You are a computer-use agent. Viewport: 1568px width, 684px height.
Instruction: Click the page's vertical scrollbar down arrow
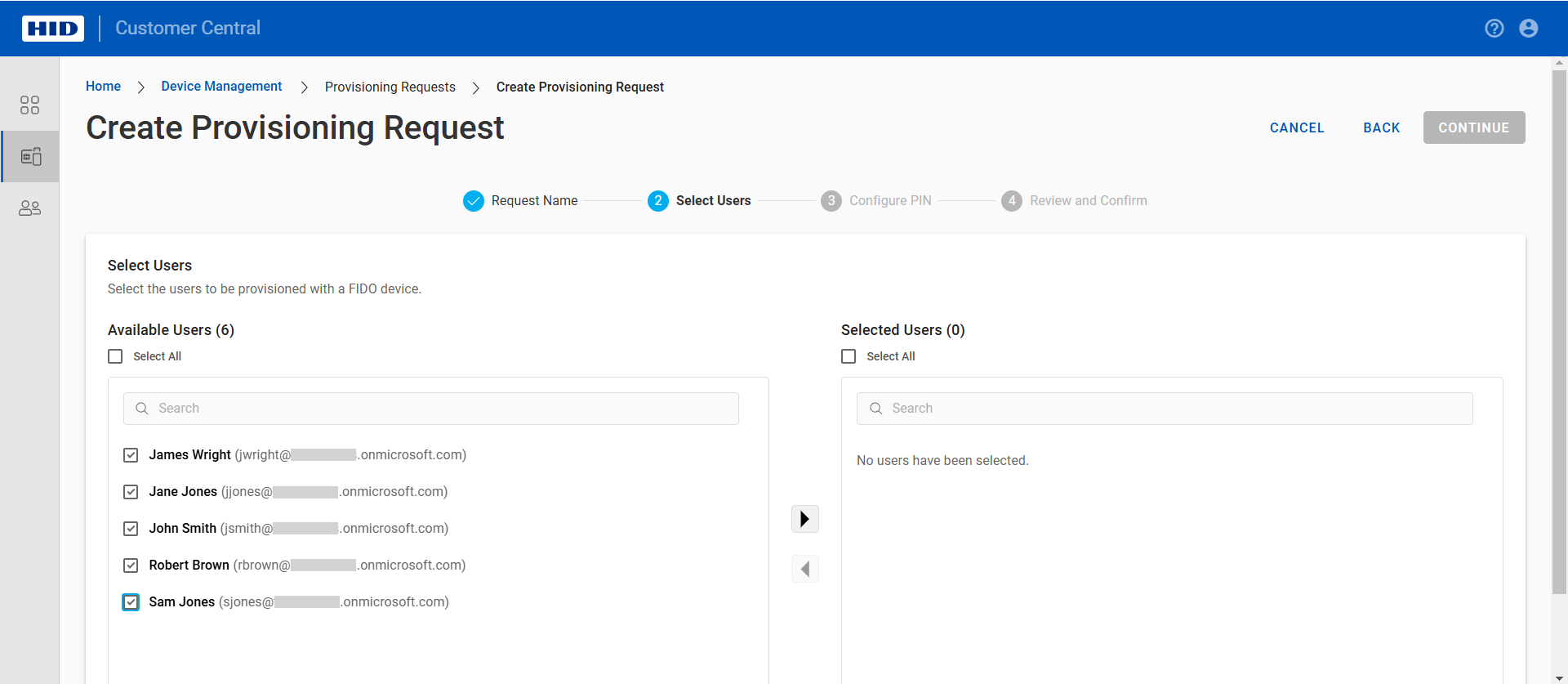pos(1559,677)
